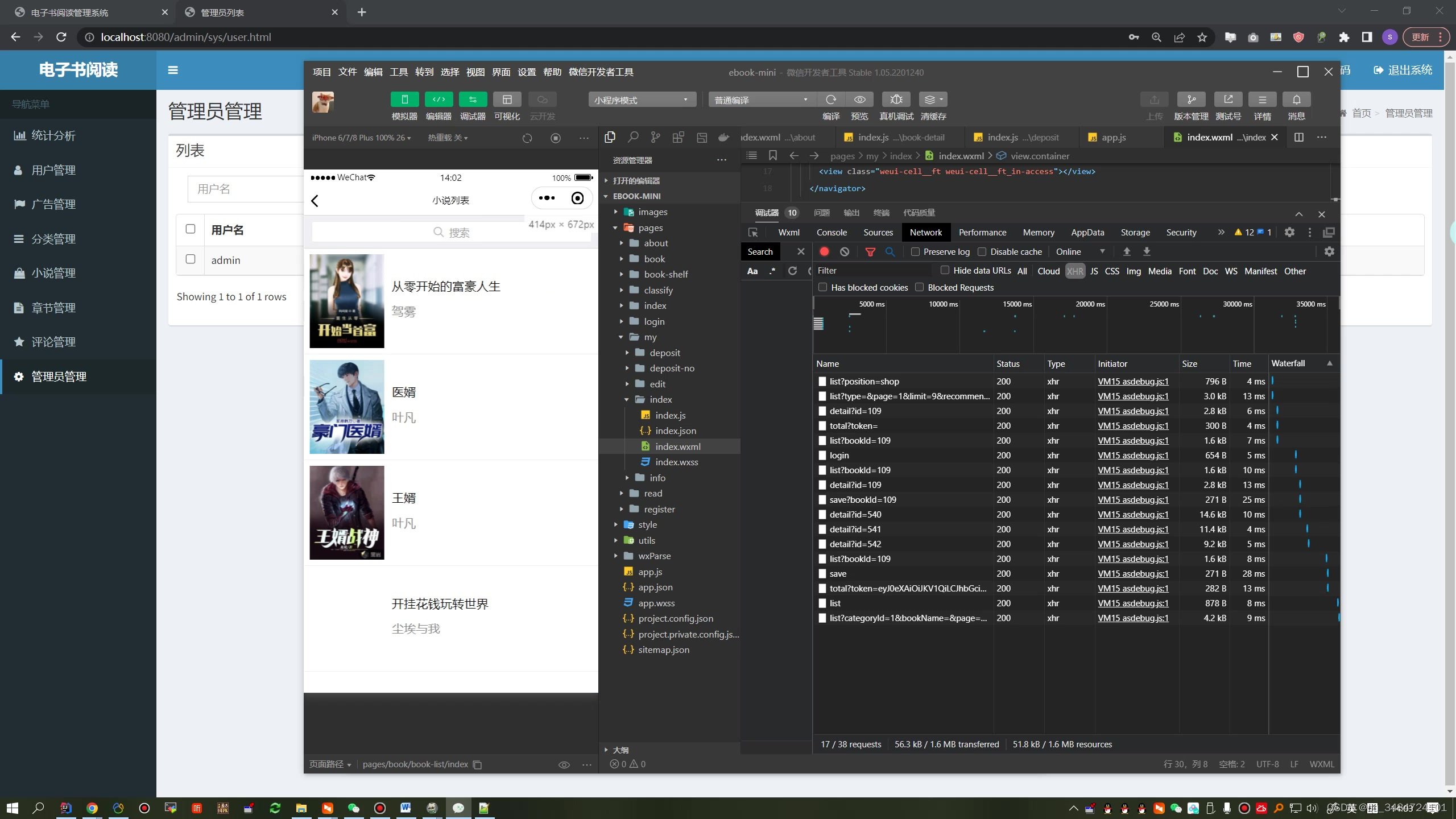Open 小说管理 in the left sidebar
The width and height of the screenshot is (1456, 819).
point(53,273)
